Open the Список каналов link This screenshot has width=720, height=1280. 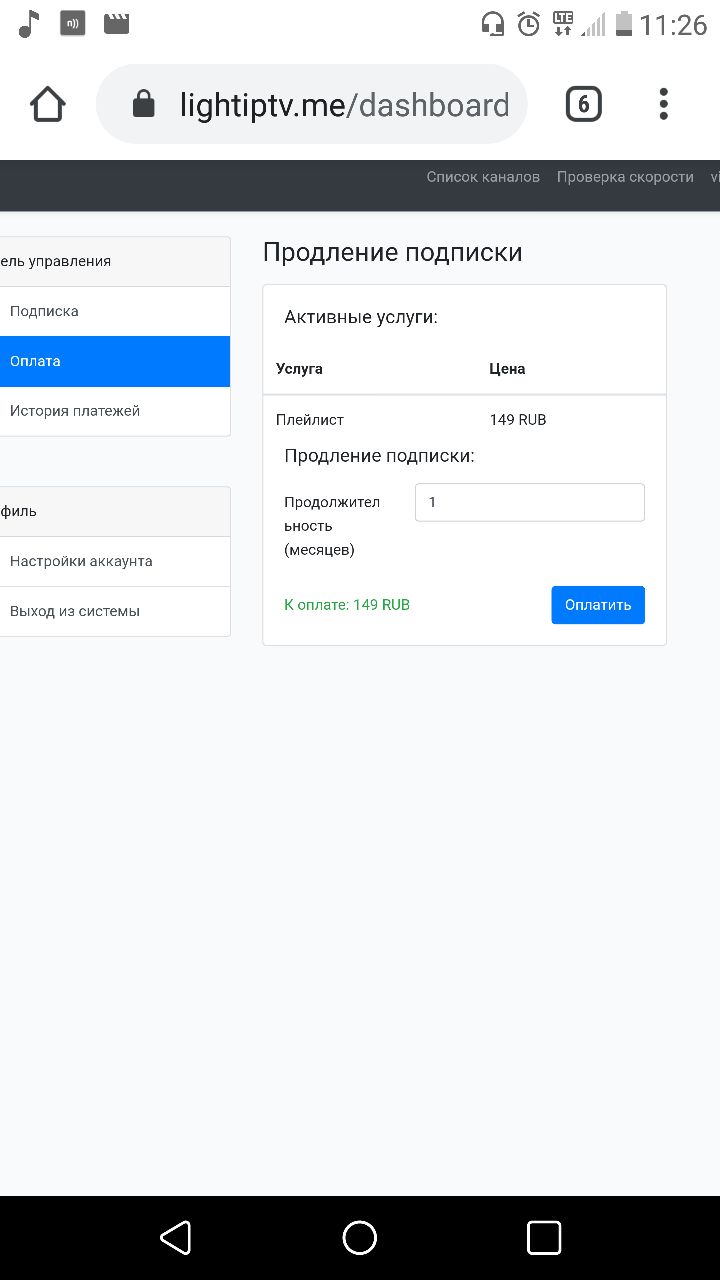click(x=483, y=177)
